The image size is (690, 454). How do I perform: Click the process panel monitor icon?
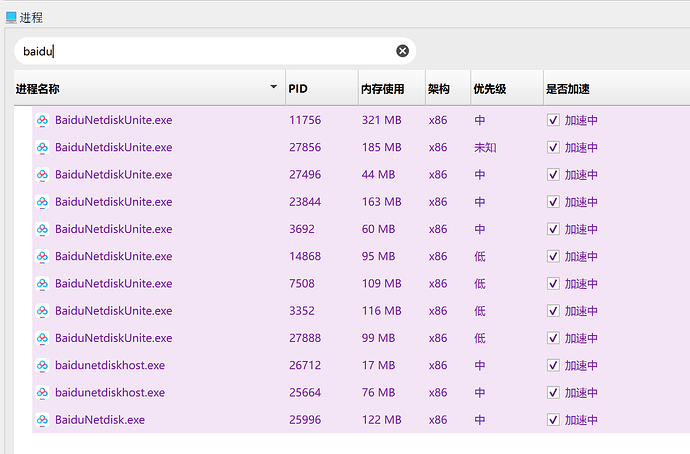pyautogui.click(x=11, y=18)
